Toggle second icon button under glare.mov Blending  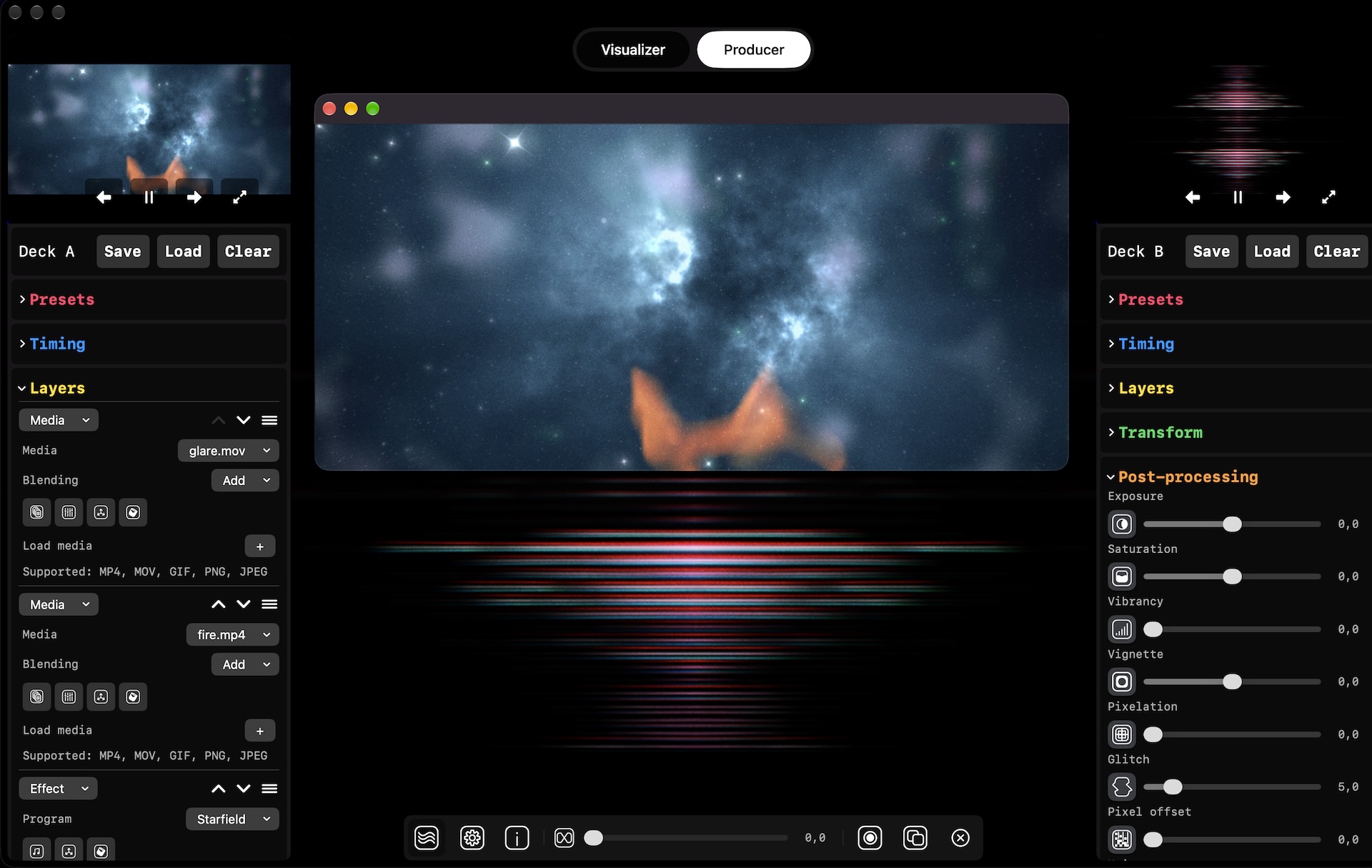point(69,512)
